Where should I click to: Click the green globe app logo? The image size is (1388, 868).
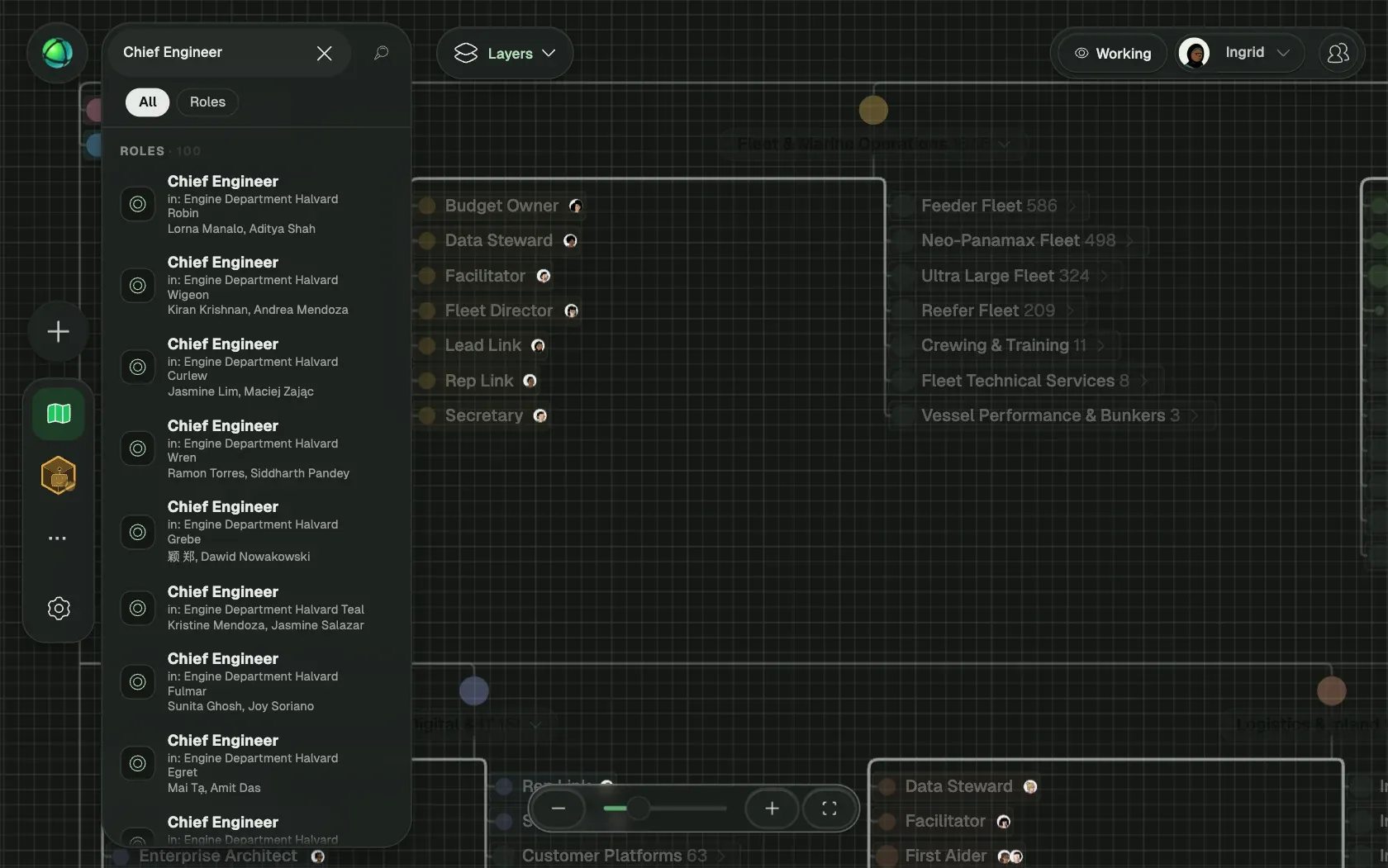tap(57, 53)
